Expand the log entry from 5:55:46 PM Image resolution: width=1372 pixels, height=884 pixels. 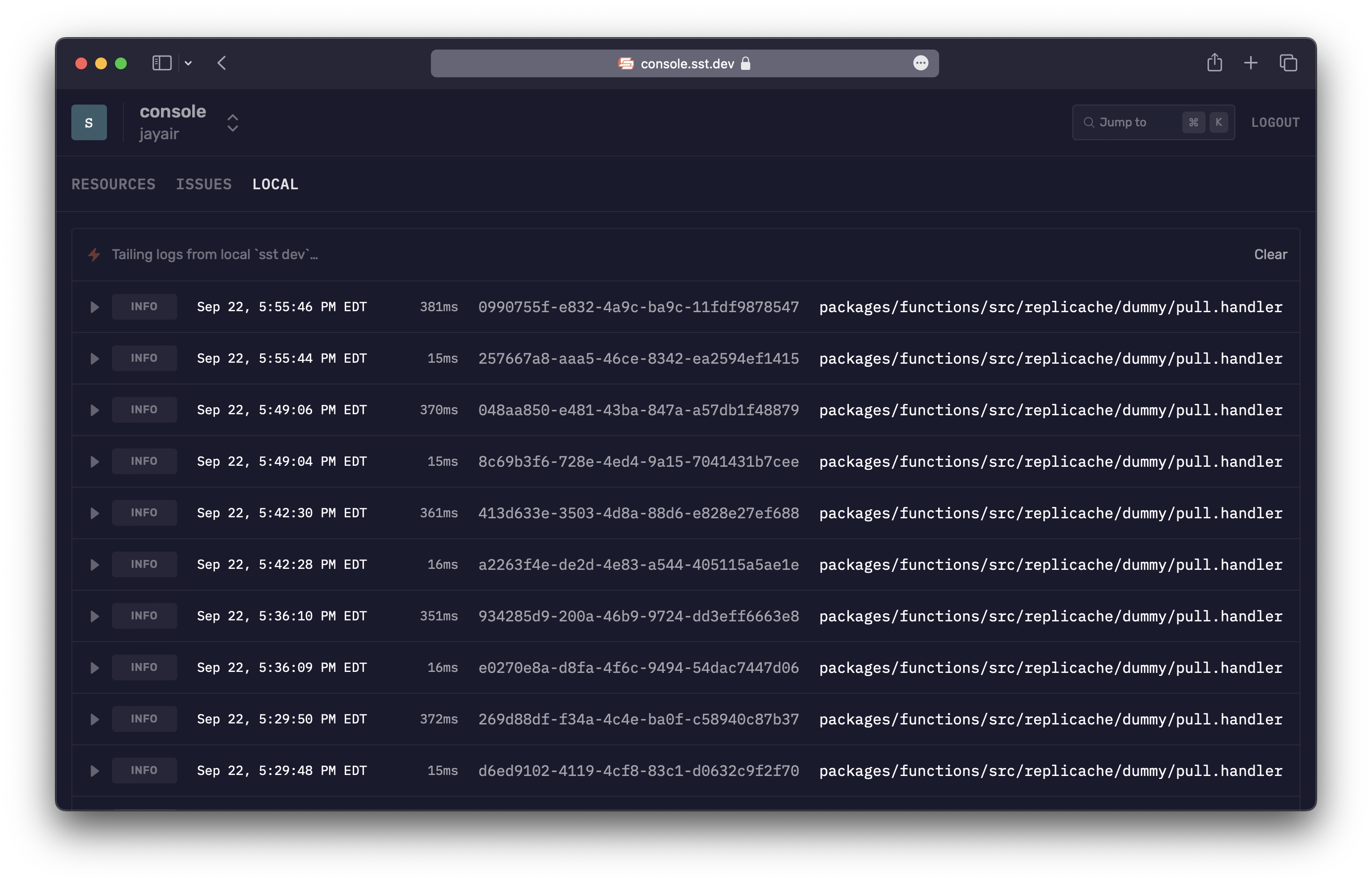tap(95, 307)
